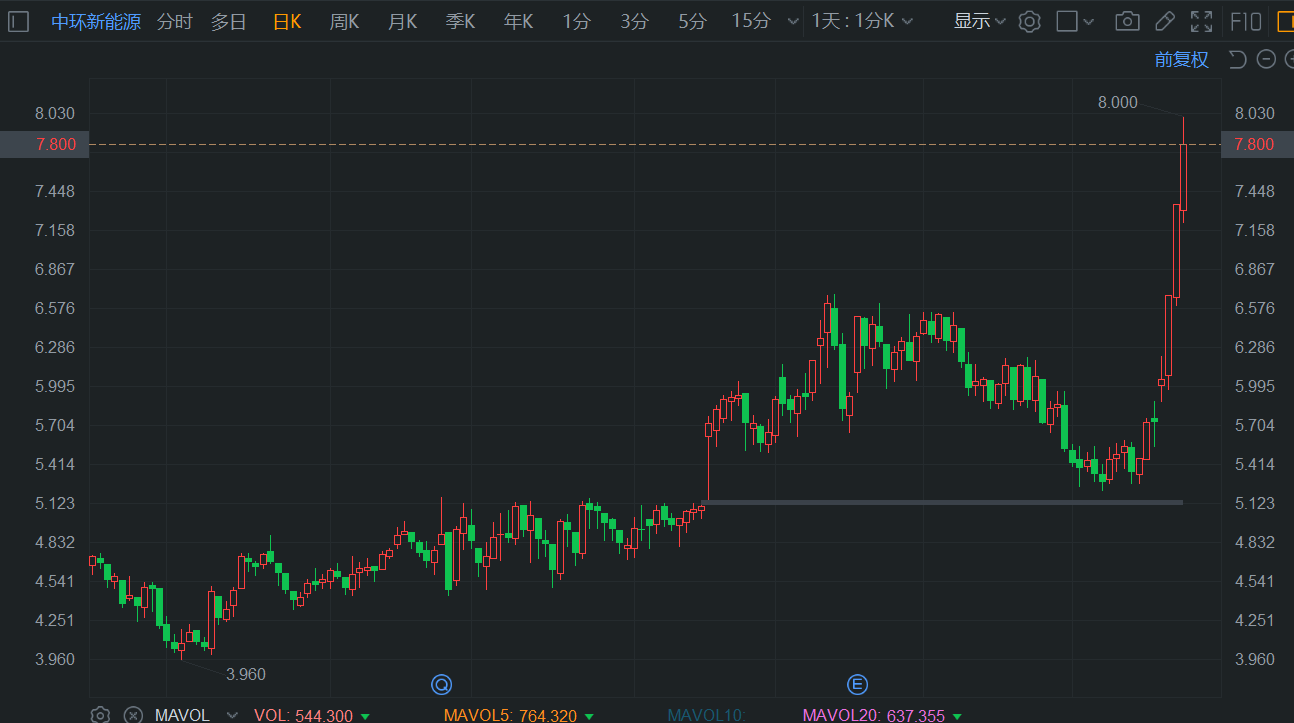Viewport: 1294px width, 723px height.
Task: Expand the layout options arrow
Action: click(1088, 21)
